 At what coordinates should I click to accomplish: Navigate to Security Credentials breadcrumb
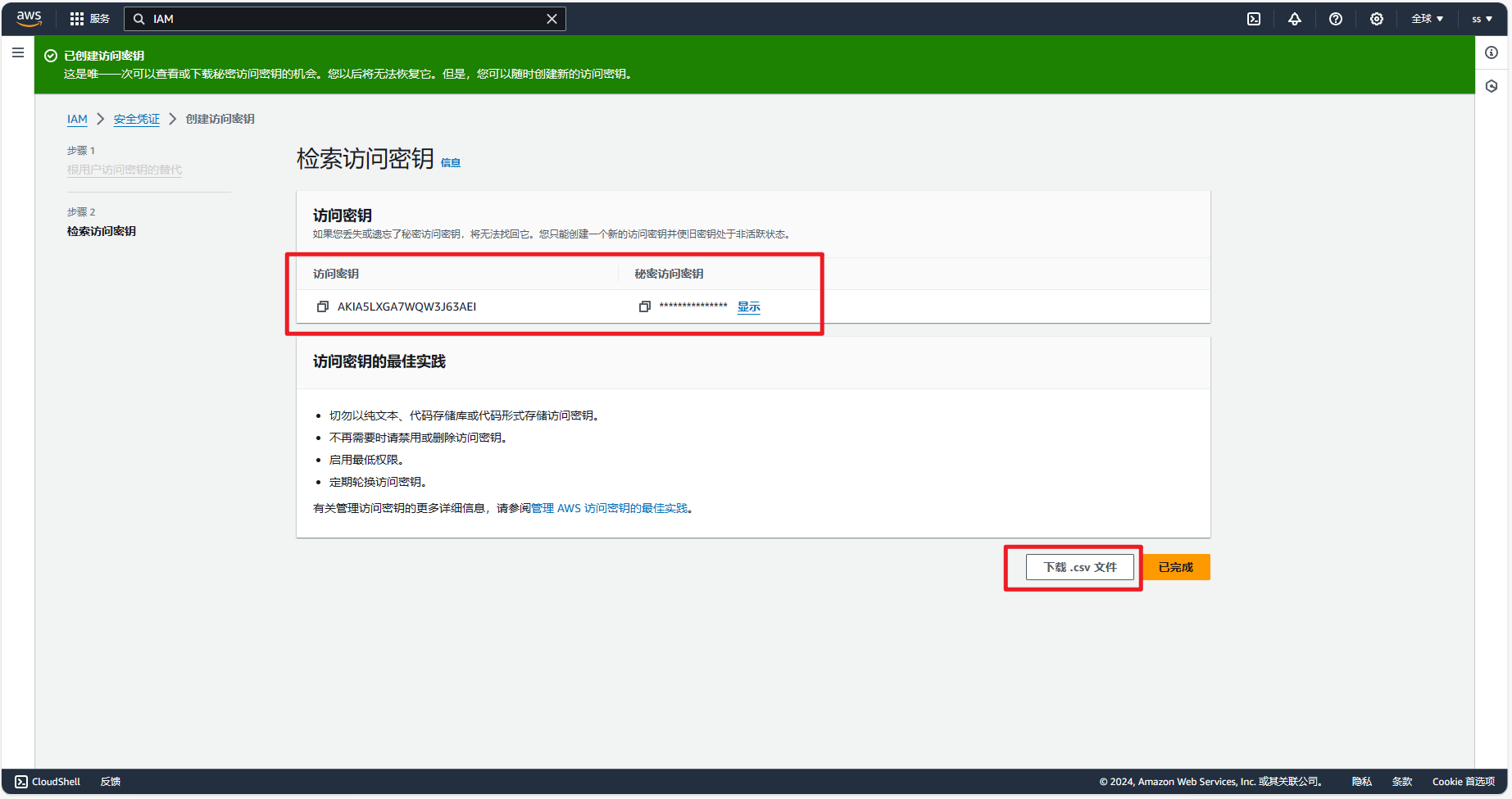(137, 119)
